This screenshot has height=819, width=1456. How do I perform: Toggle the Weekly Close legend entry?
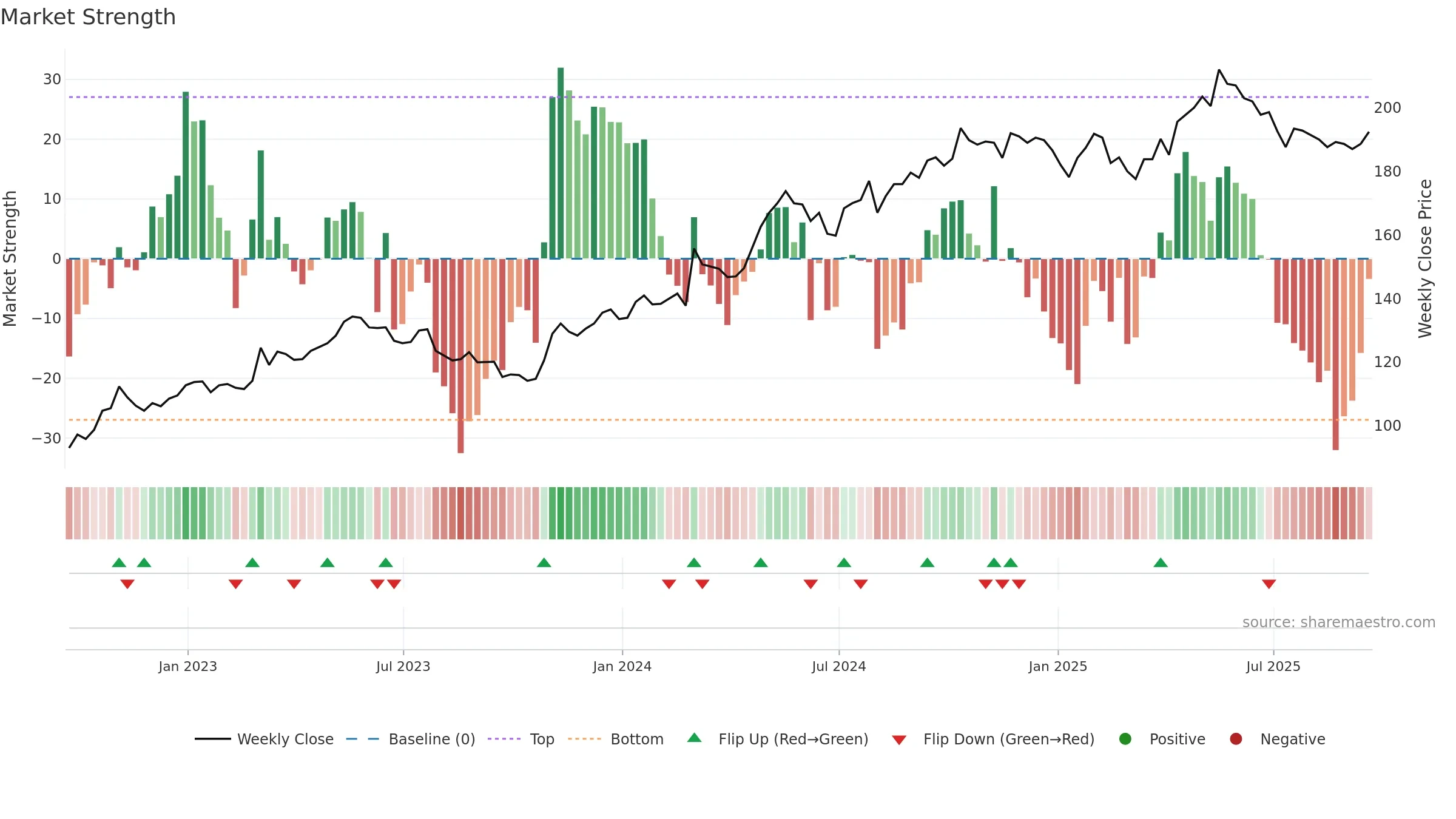[x=264, y=739]
